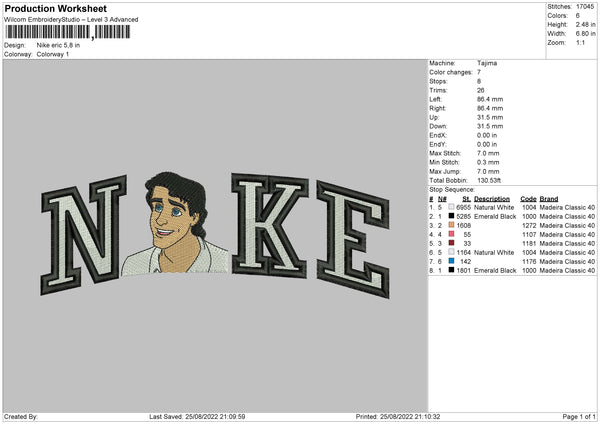Click the worksheet barcode
The image size is (600, 424).
68,32
